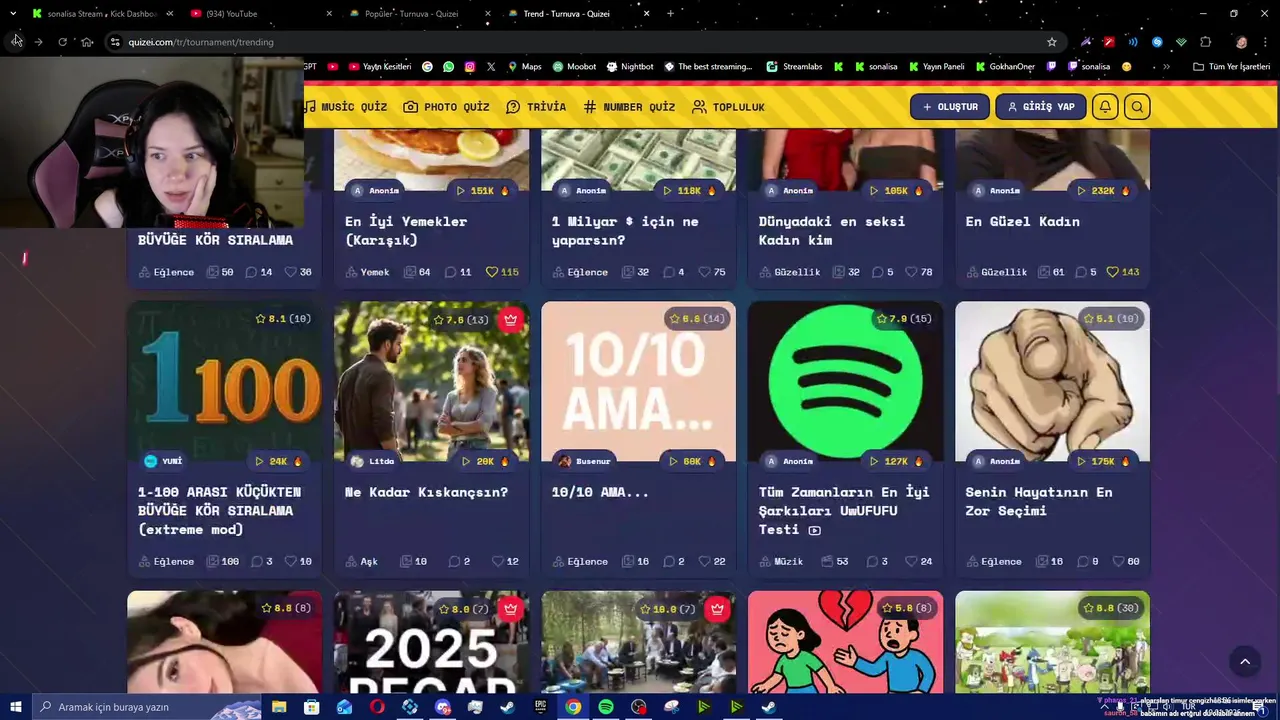
Task: Open notifications bell icon
Action: click(1105, 107)
